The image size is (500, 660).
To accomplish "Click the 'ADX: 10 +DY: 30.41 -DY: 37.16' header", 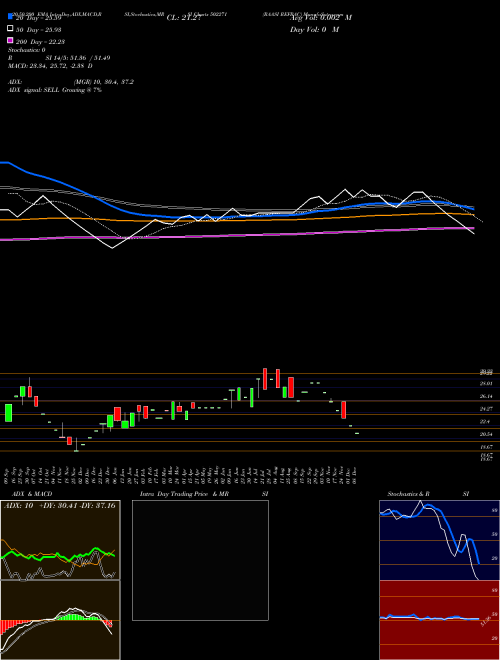I will (x=60, y=506).
